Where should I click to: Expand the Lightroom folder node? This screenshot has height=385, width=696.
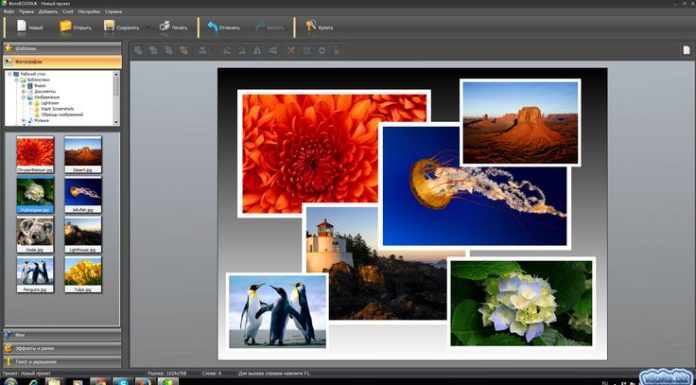pos(31,103)
